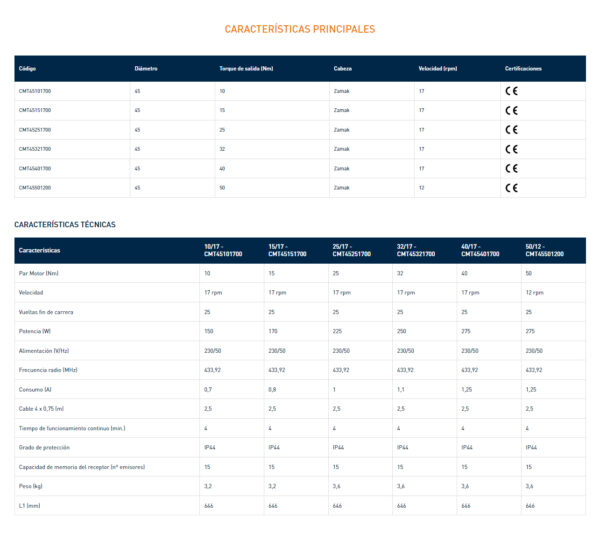
Task: Select the Potencia (W) row label
Action: (x=34, y=331)
